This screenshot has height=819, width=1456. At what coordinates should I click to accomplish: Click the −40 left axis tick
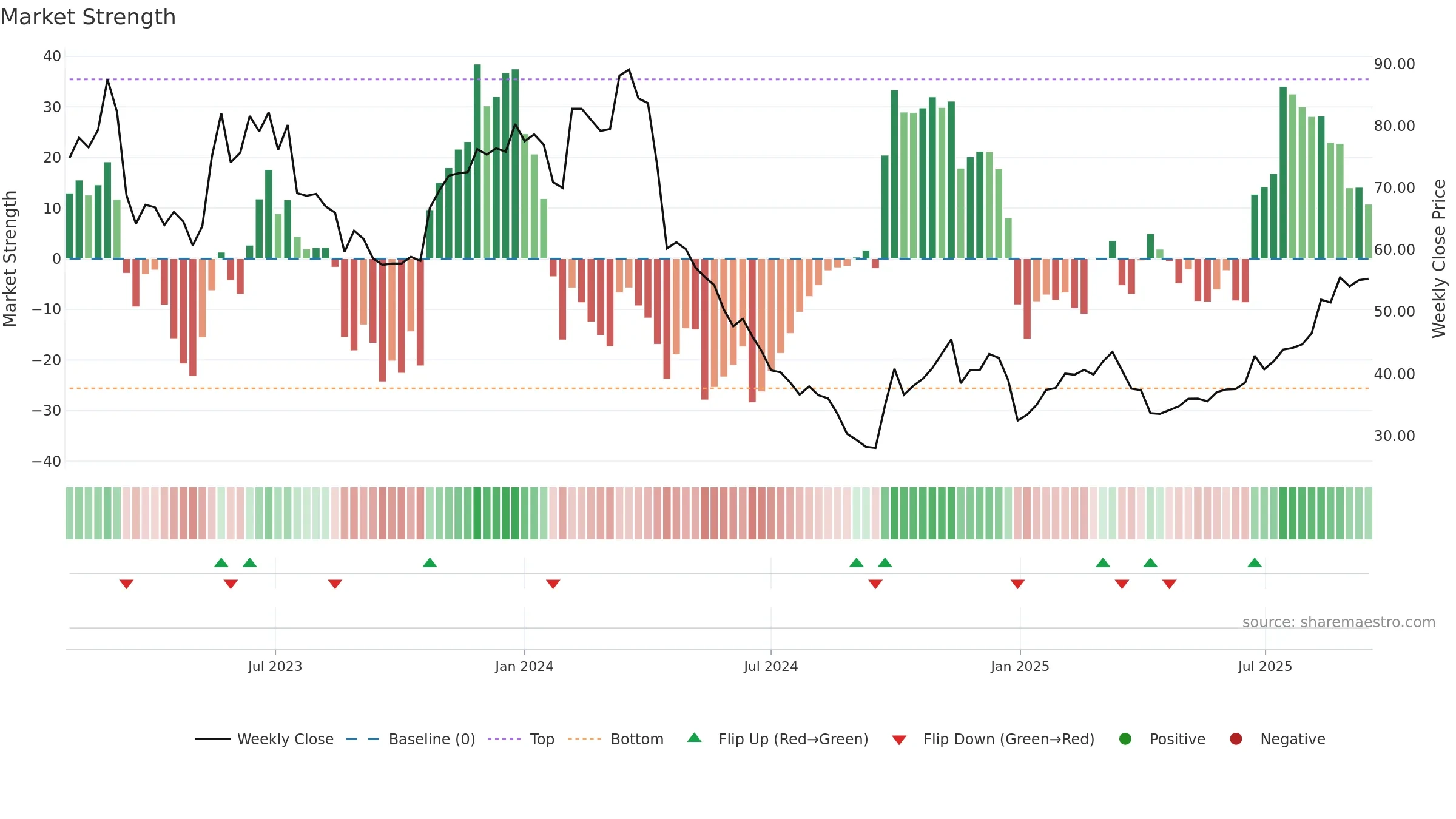point(47,461)
